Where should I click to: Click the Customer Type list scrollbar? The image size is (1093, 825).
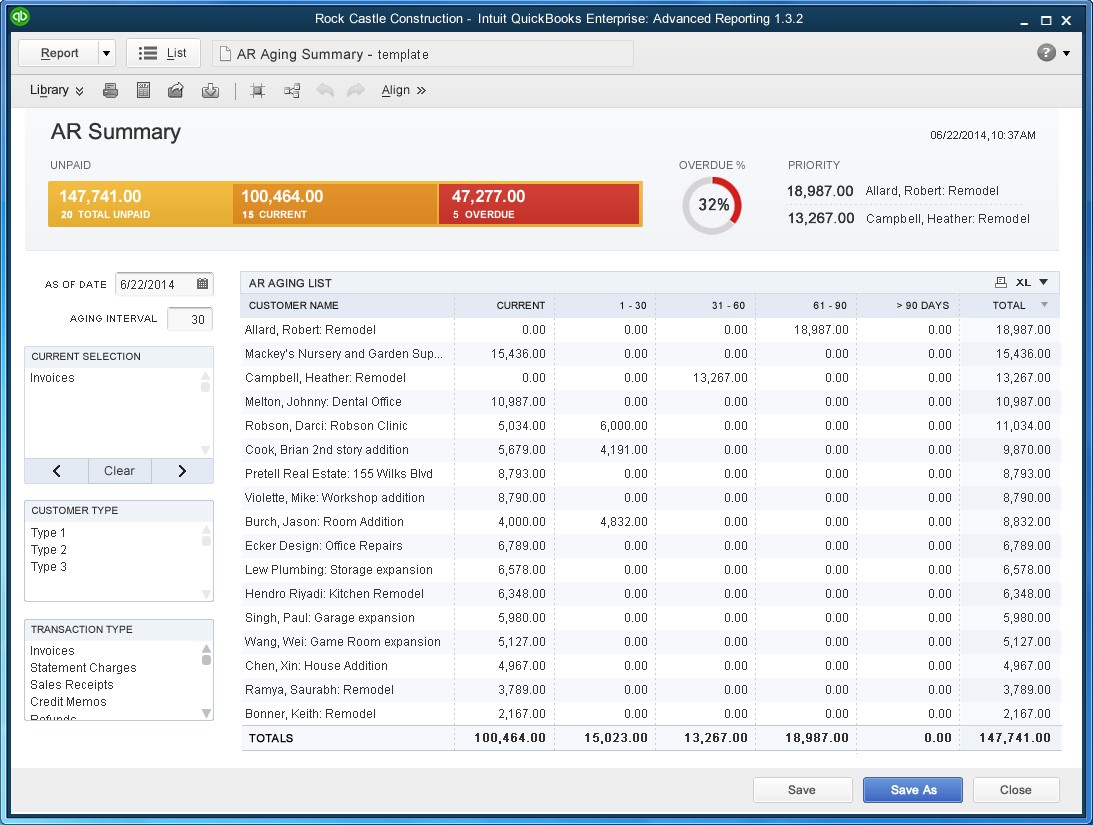tap(206, 561)
